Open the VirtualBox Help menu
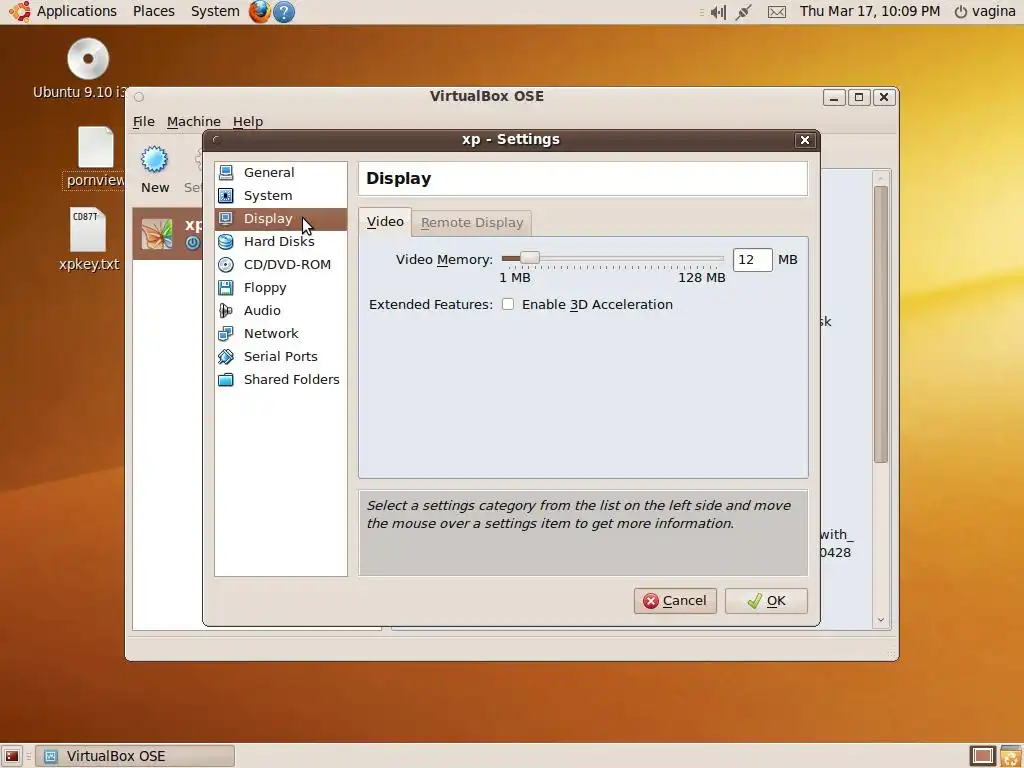Image resolution: width=1024 pixels, height=768 pixels. point(248,121)
